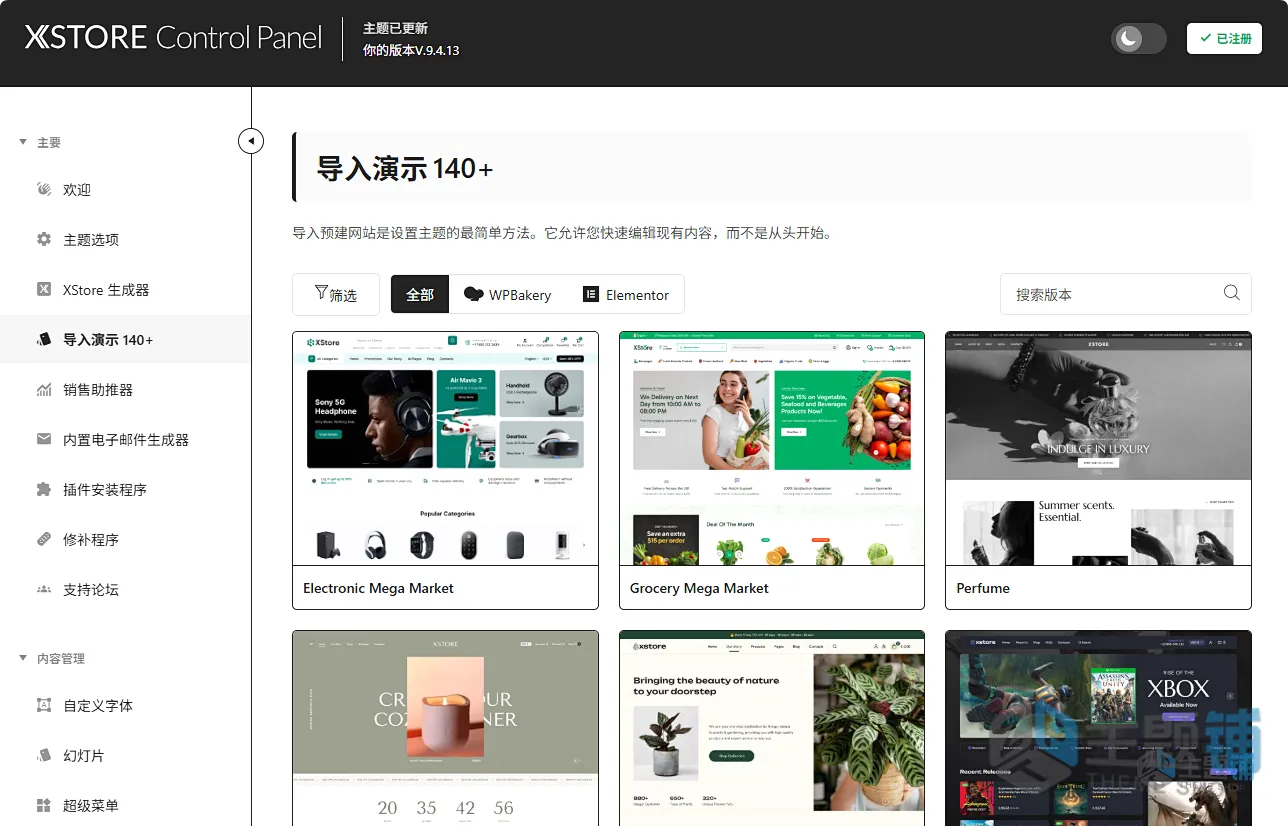Collapse the 主要 section triangle
Image resolution: width=1288 pixels, height=826 pixels.
click(23, 142)
